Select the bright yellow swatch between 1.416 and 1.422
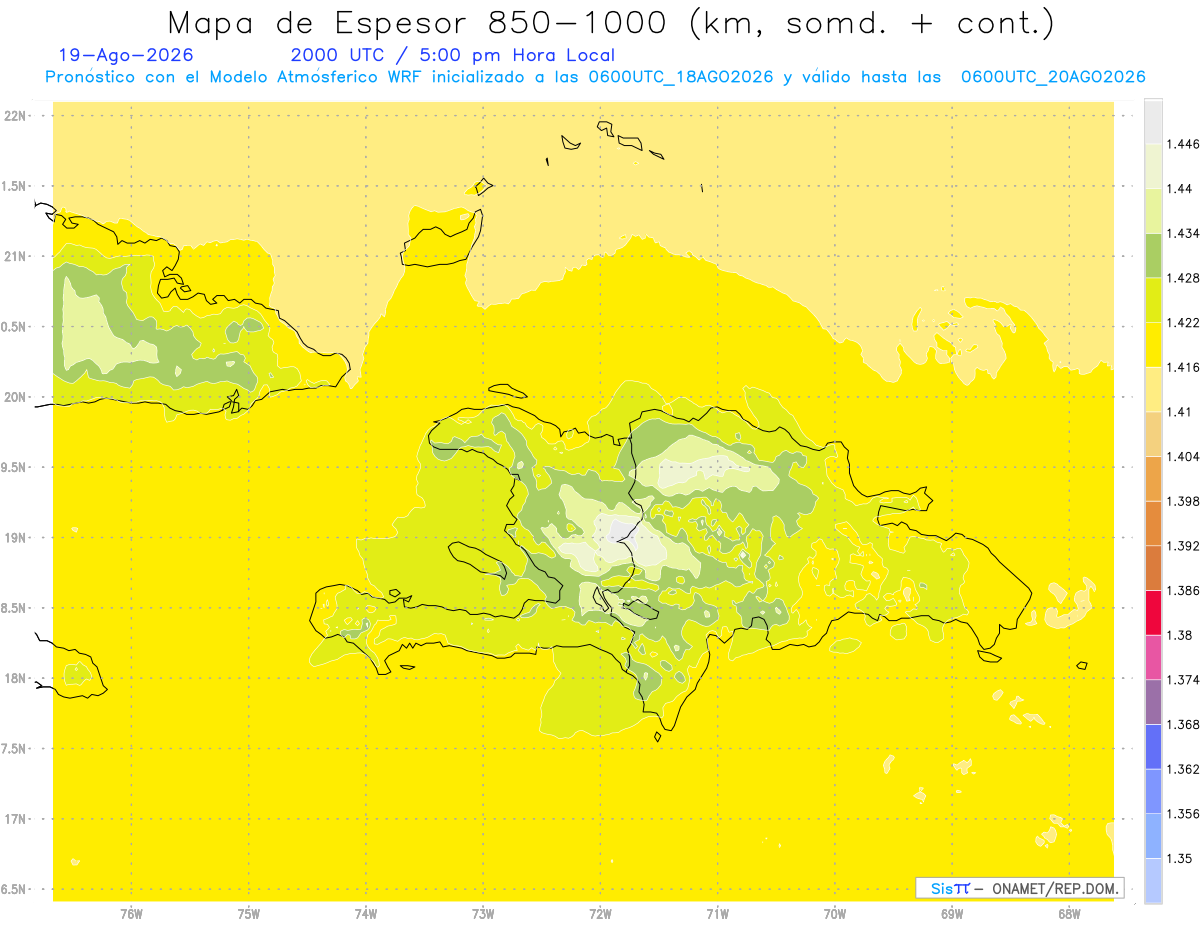This screenshot has height=927, width=1200. point(1153,345)
